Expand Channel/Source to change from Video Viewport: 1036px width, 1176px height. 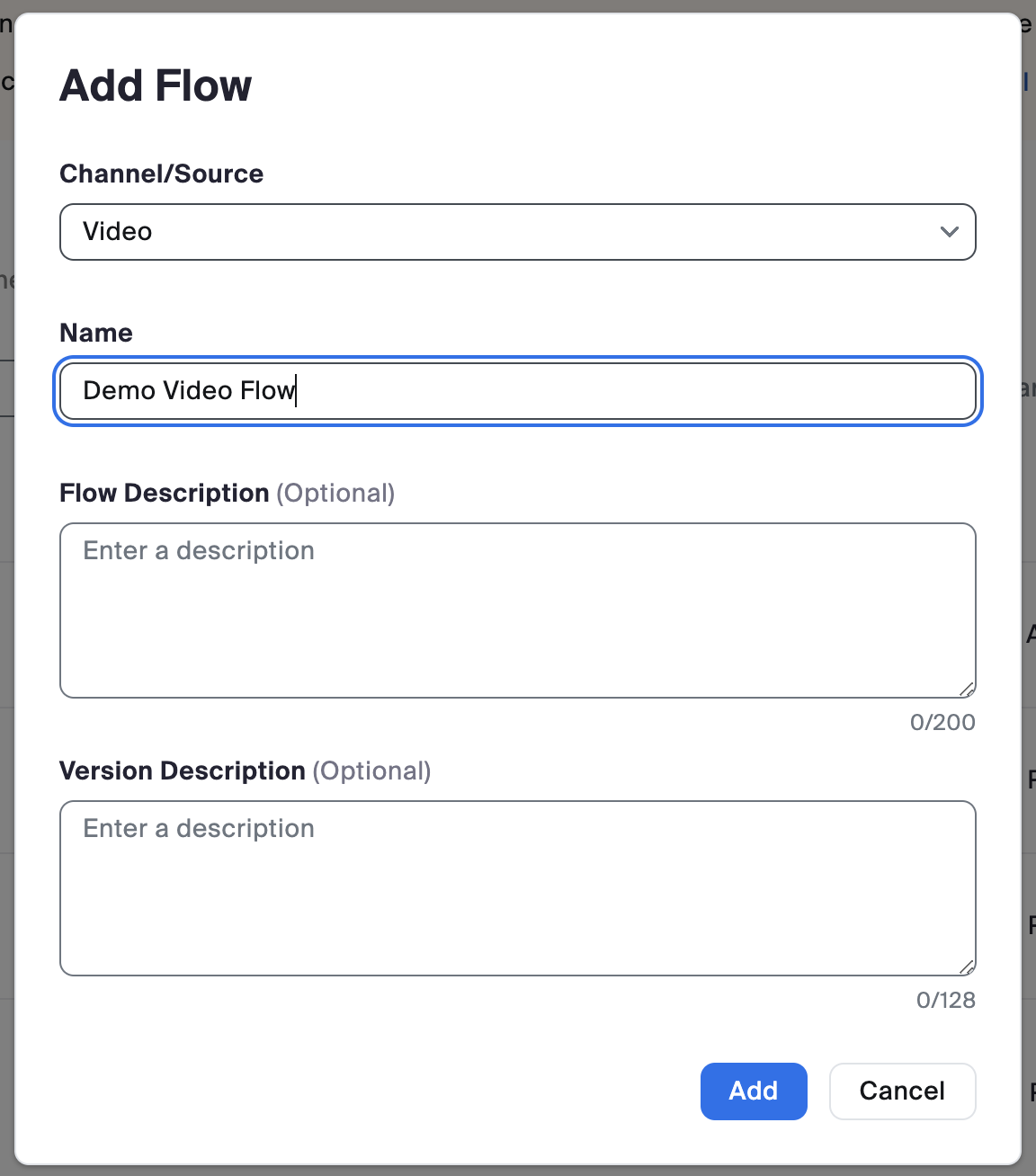click(x=517, y=232)
